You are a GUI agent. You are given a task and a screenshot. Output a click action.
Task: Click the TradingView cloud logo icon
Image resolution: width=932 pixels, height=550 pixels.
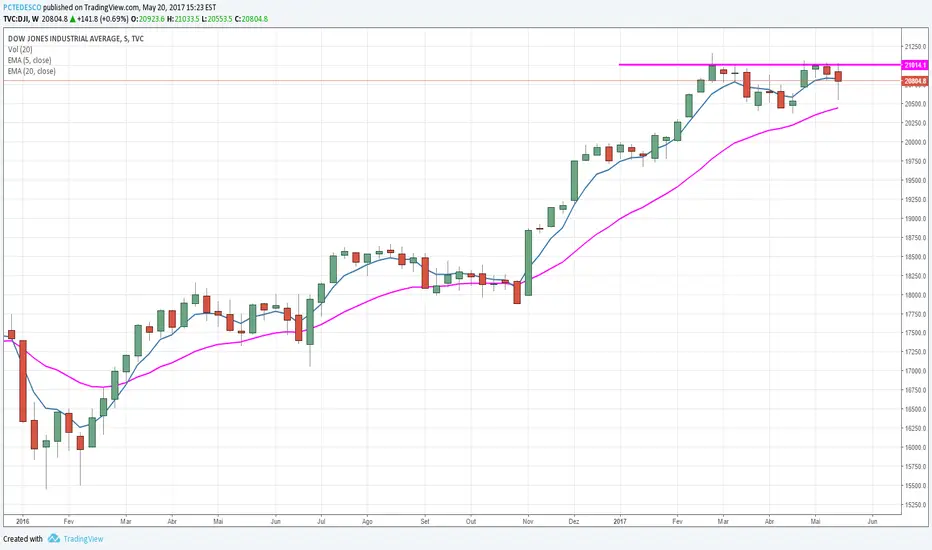click(x=54, y=538)
